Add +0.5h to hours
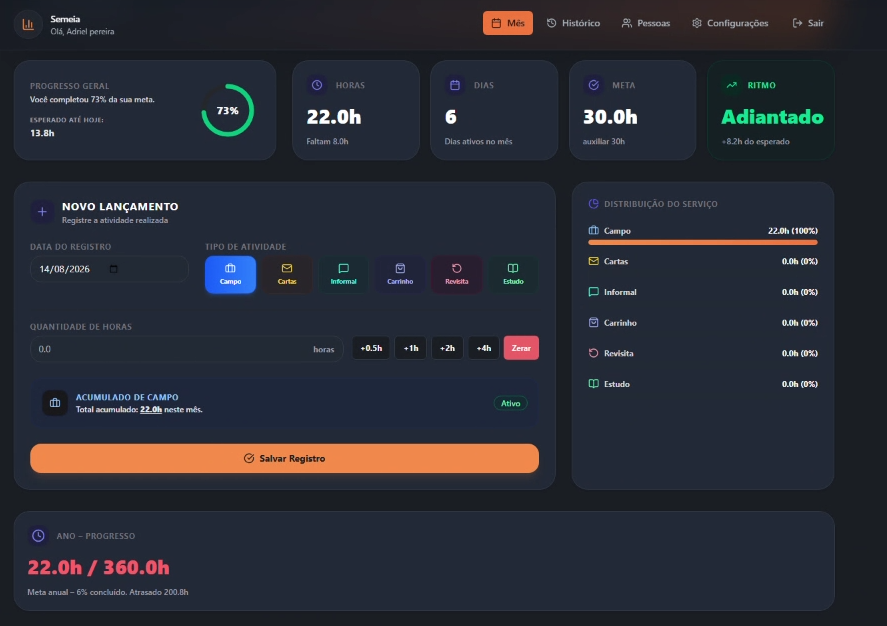This screenshot has height=626, width=887. pyautogui.click(x=371, y=348)
